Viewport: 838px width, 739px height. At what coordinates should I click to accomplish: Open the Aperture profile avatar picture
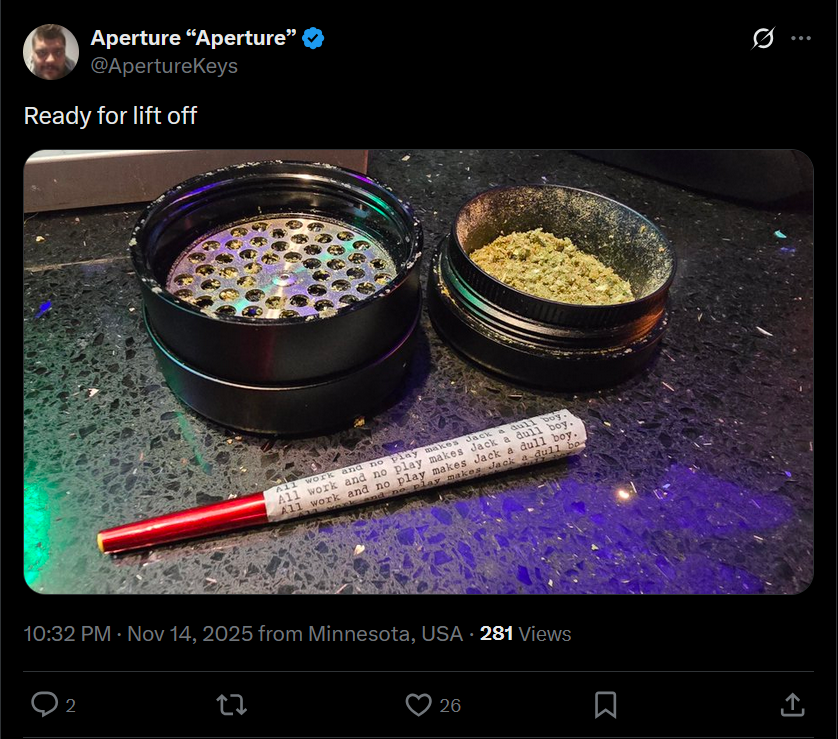coord(51,52)
